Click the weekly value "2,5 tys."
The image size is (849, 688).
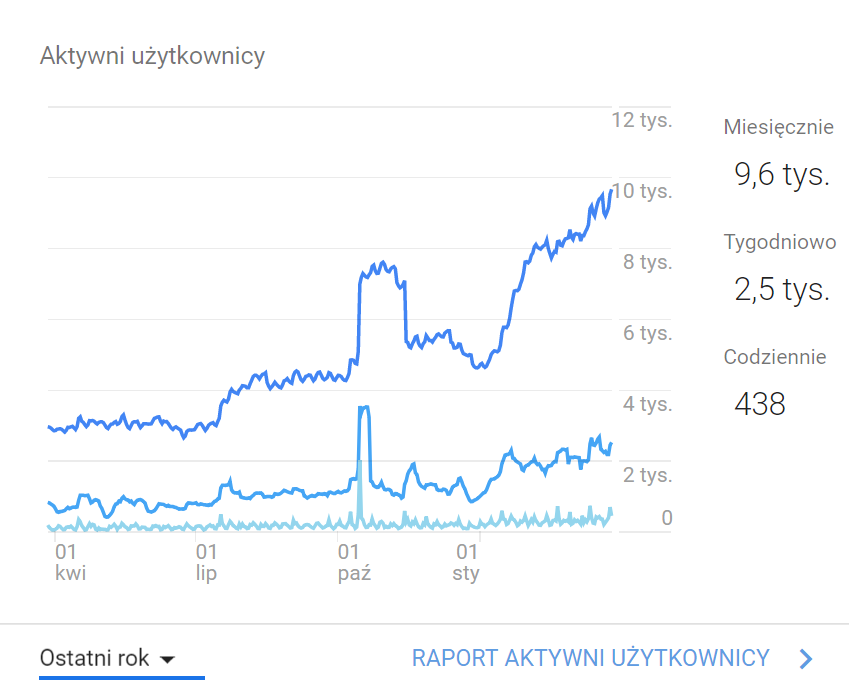pyautogui.click(x=782, y=289)
